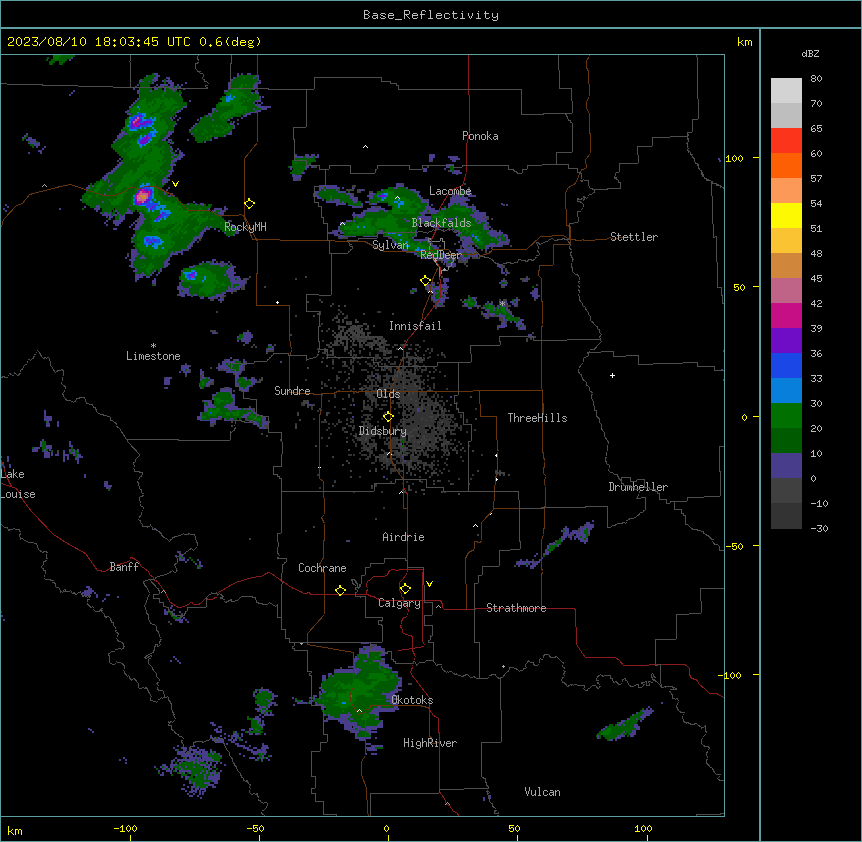Click the bright green 20-30 dBZ legend swatch
This screenshot has width=862, height=842.
pyautogui.click(x=786, y=416)
